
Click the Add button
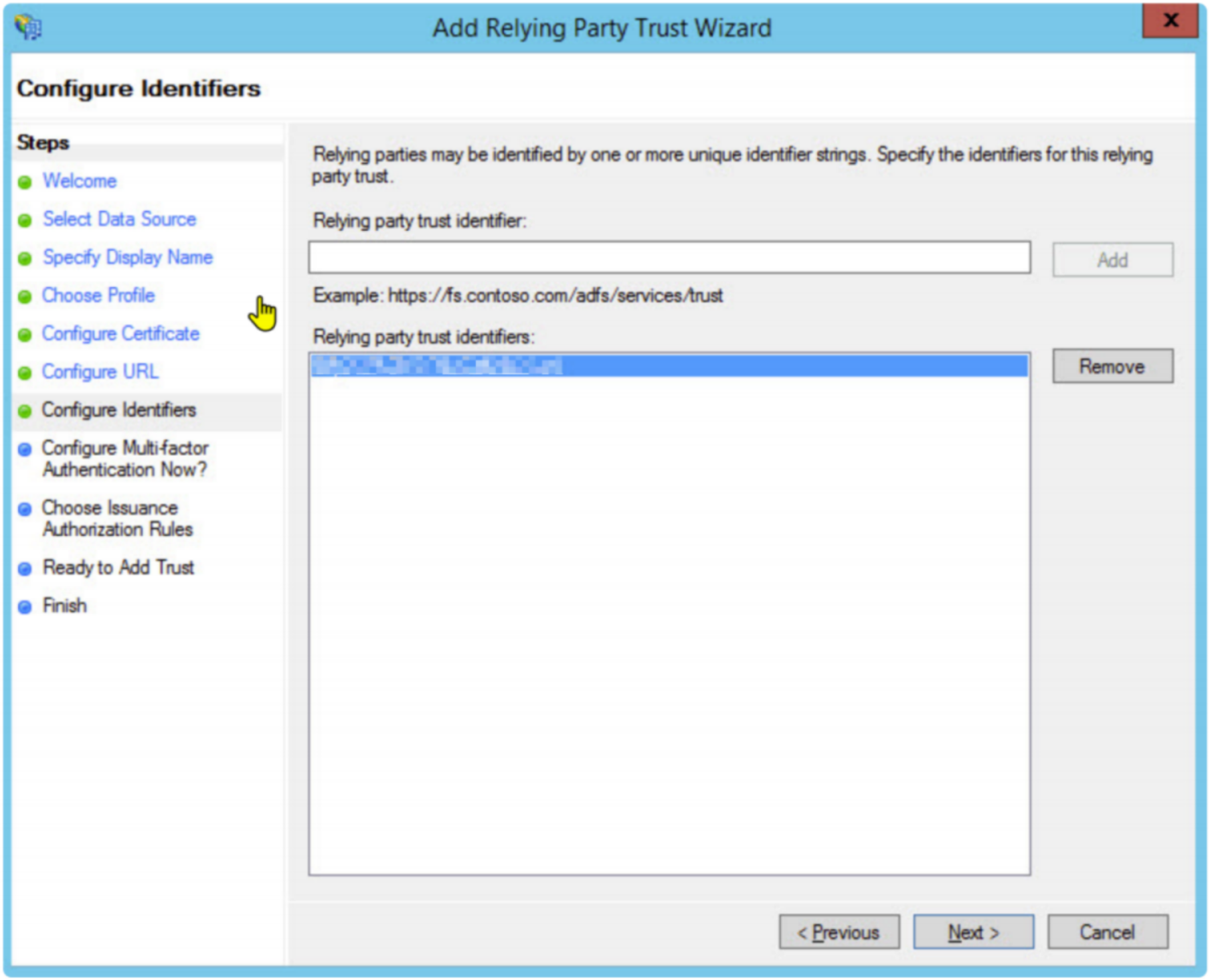click(1113, 260)
